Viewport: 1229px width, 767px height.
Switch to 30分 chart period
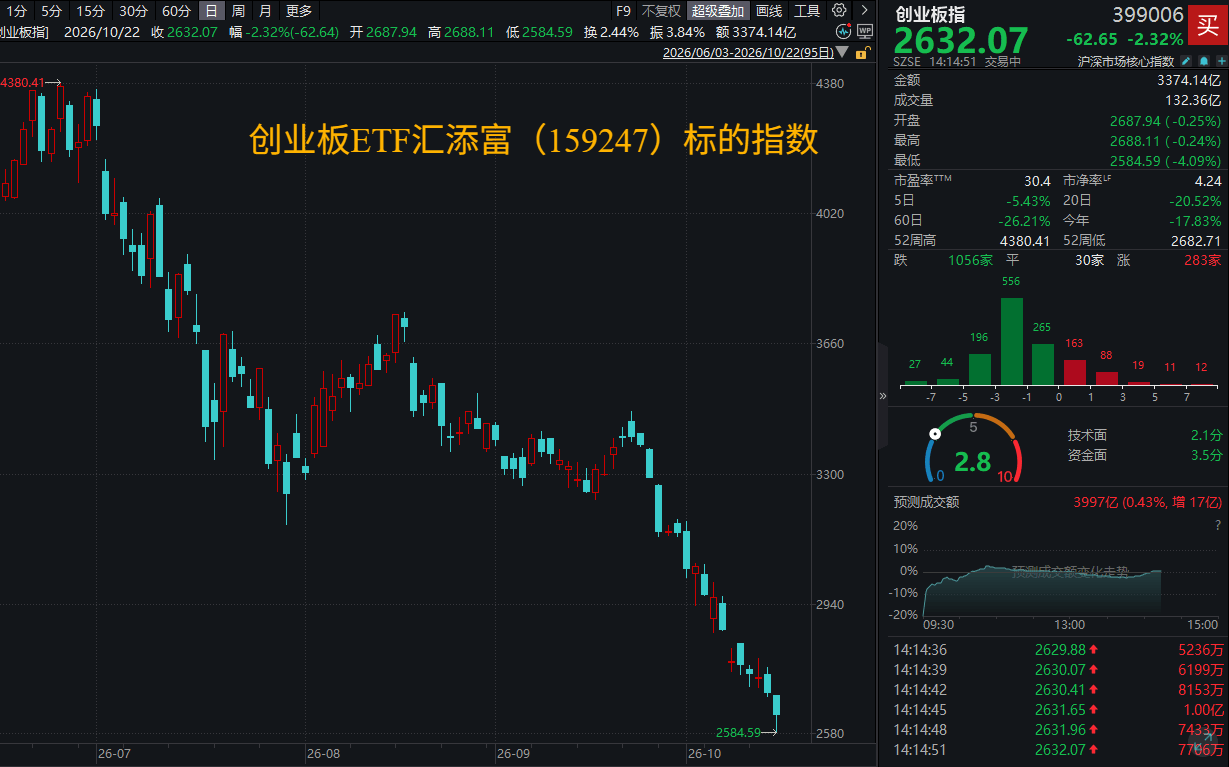tap(133, 11)
